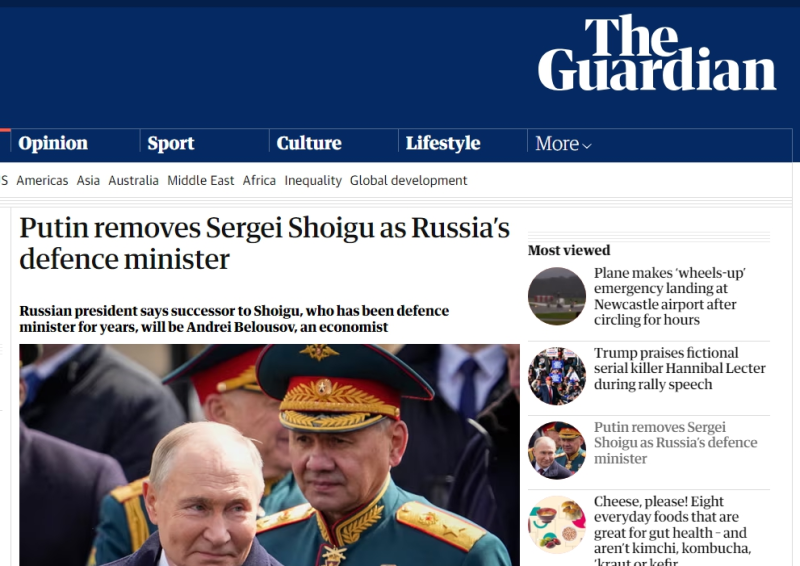Select the Lifestyle section tab
The width and height of the screenshot is (800, 566).
pyautogui.click(x=443, y=143)
